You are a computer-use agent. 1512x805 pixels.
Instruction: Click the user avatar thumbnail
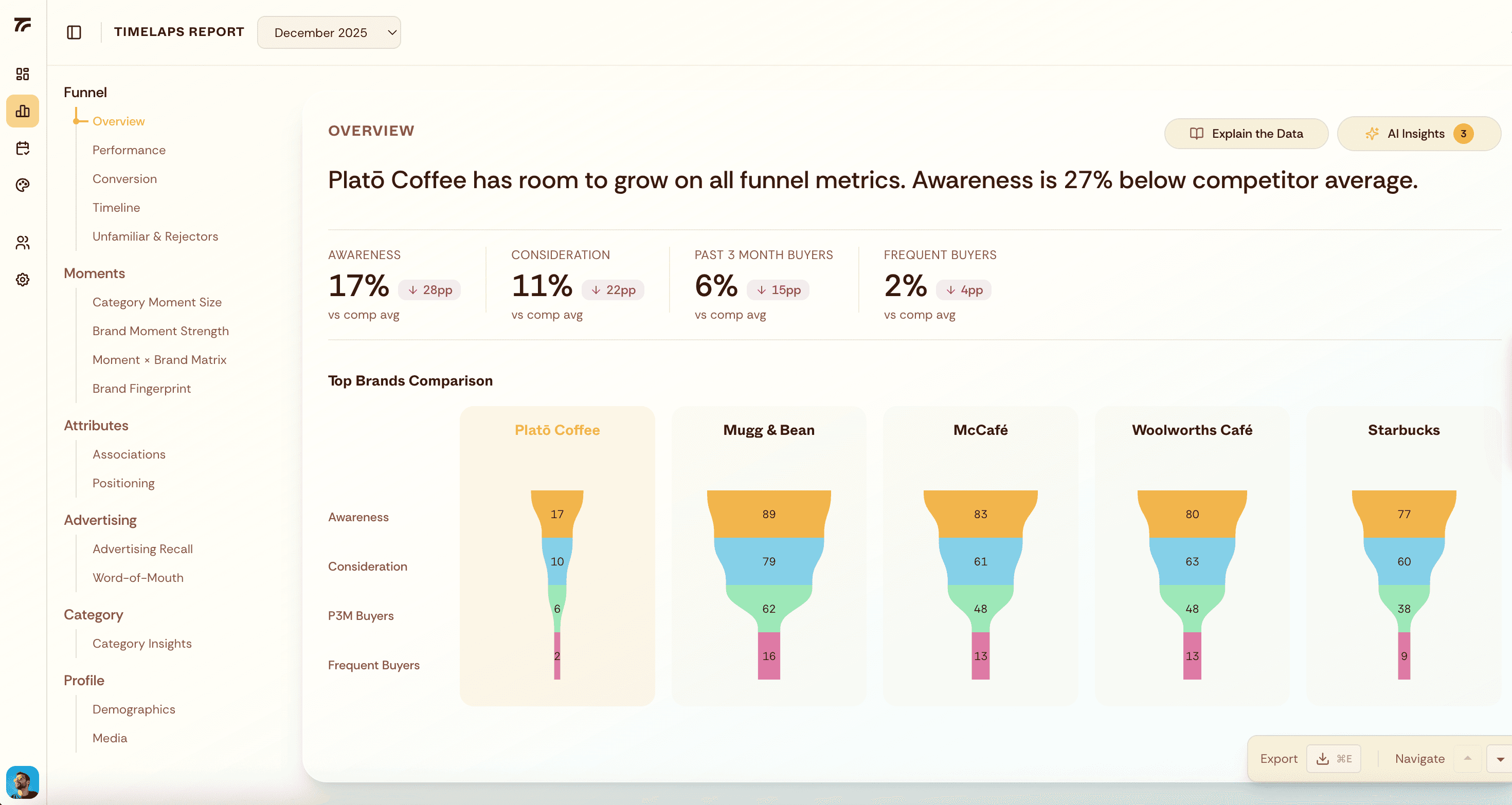click(x=22, y=781)
